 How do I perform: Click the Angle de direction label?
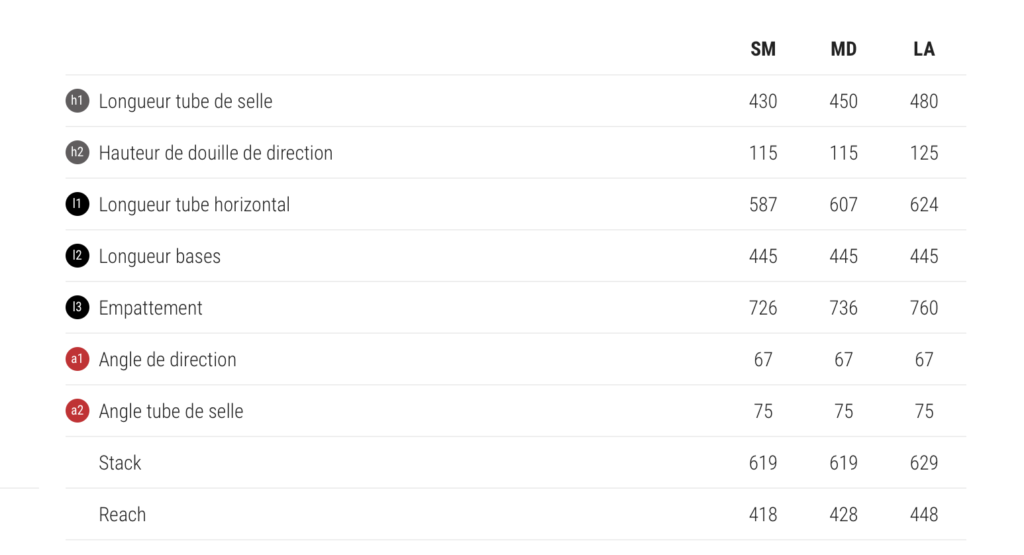pyautogui.click(x=167, y=360)
